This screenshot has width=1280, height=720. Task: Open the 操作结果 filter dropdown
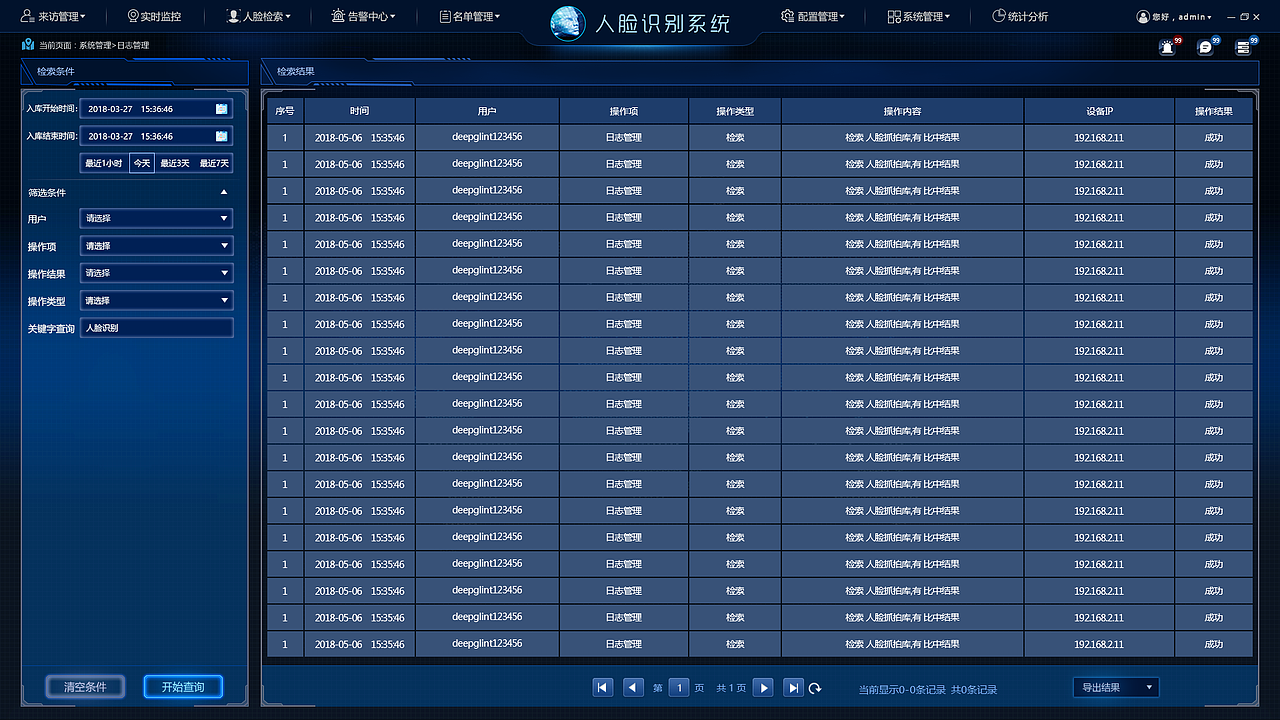[x=156, y=273]
